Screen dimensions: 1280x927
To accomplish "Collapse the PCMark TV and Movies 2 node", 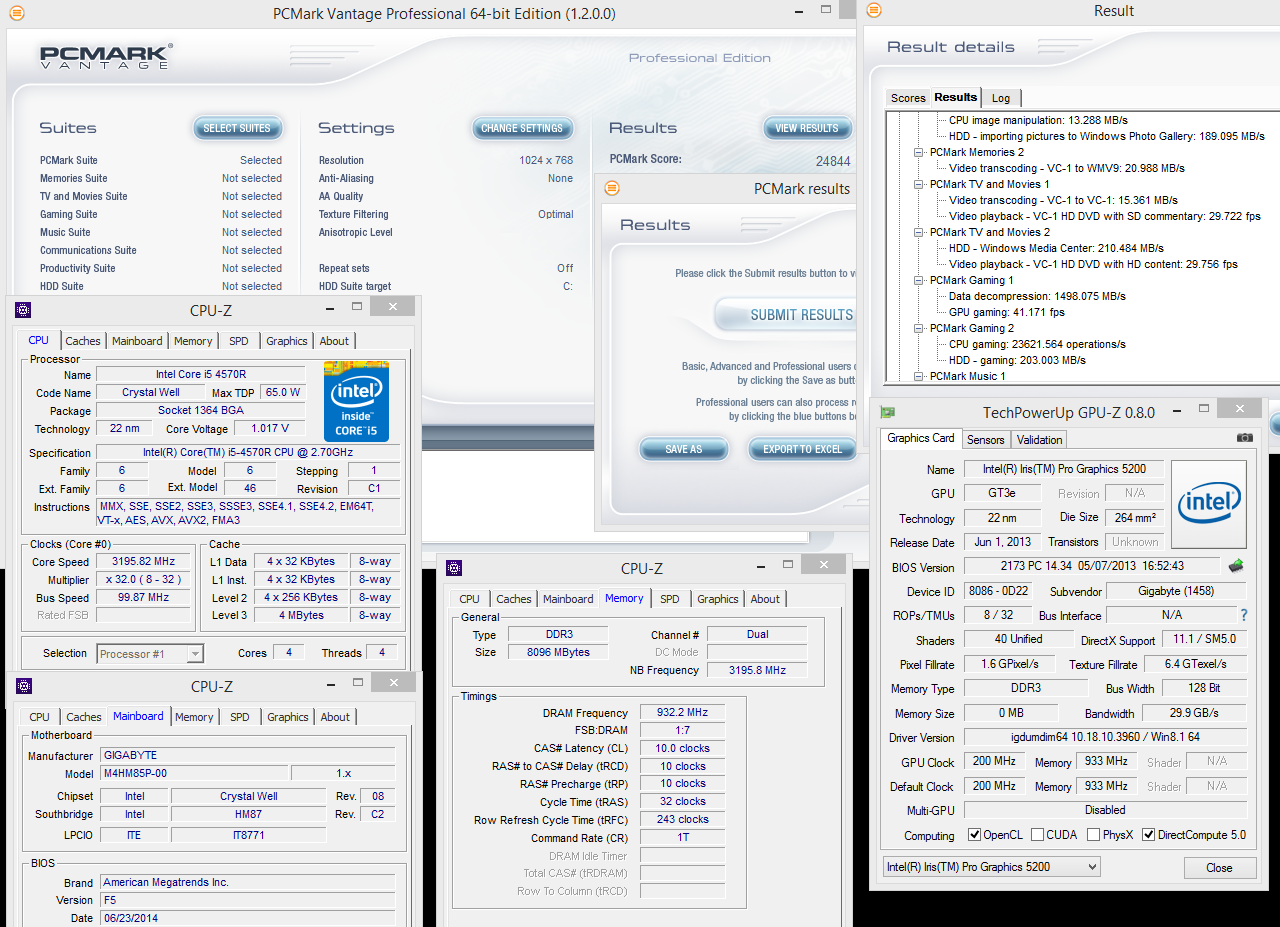I will [x=920, y=232].
